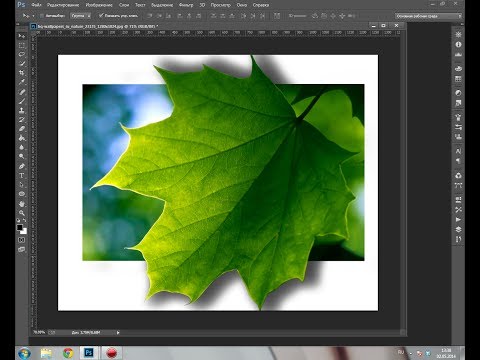Open the 3D menu
This screenshot has width=480, height=360.
202,5
